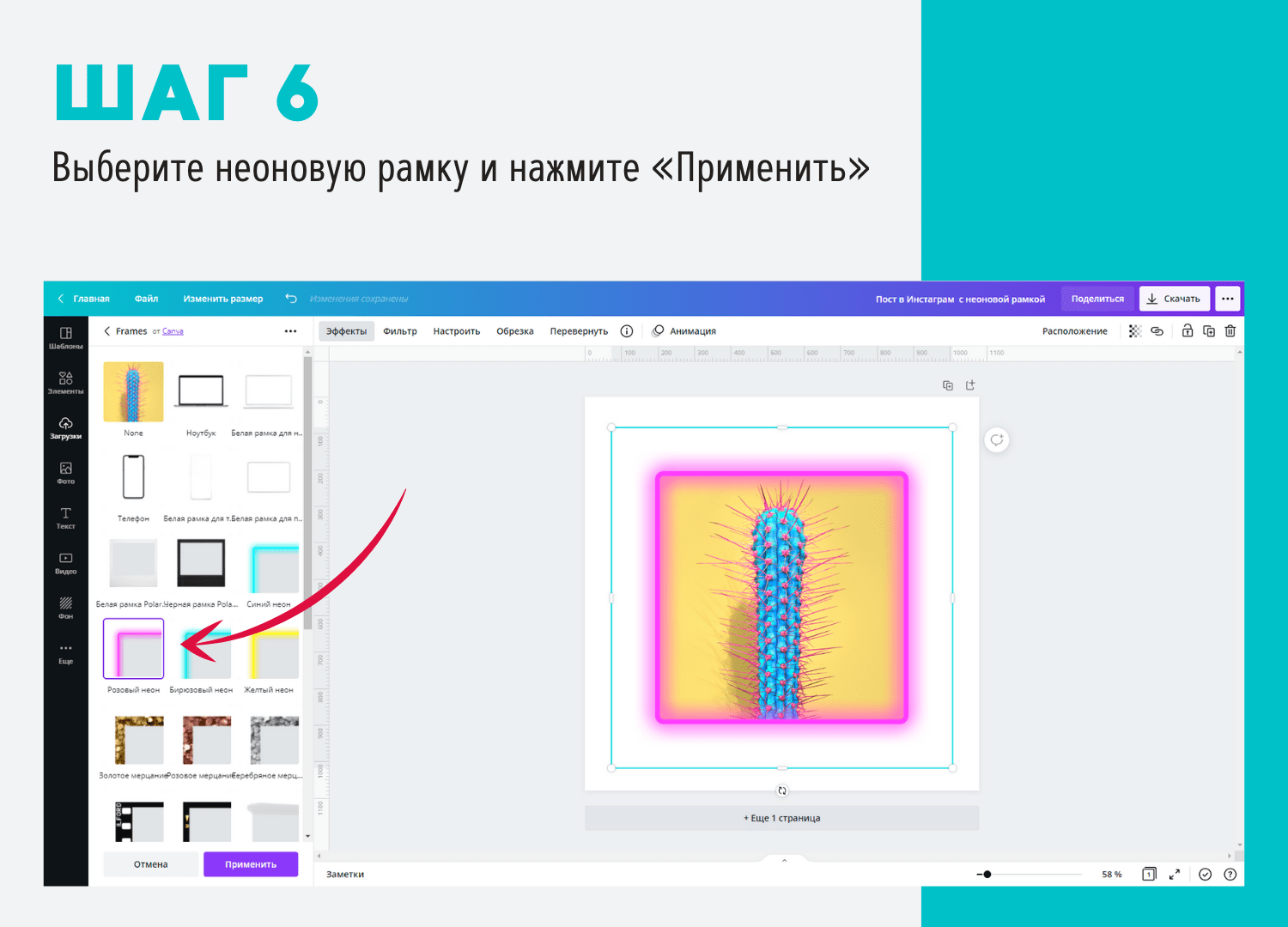Click the transparency checkerboard icon
Screen dimensions: 1288x927
[x=1134, y=331]
